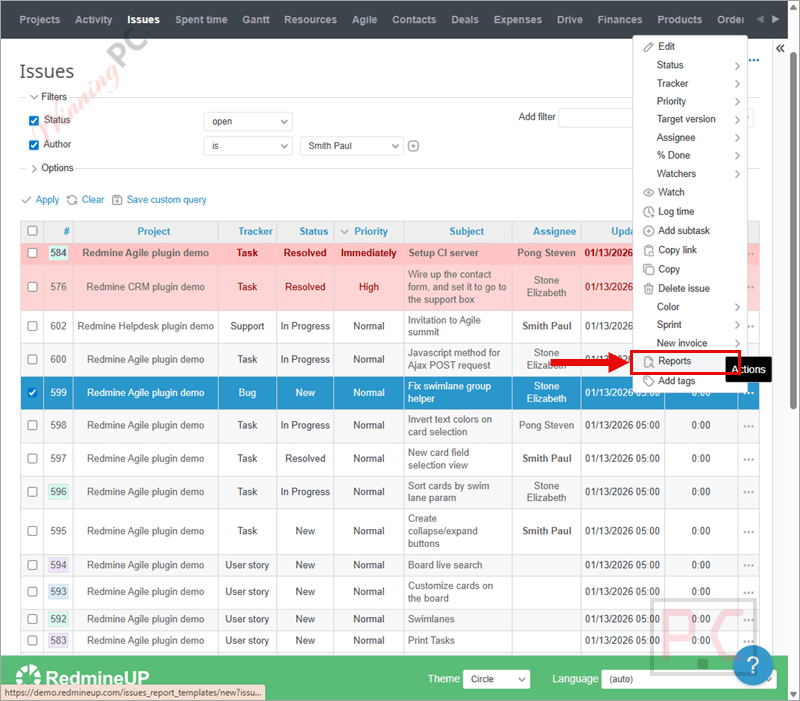Expand the Priority submenu in context menu
The height and width of the screenshot is (701, 800).
pos(690,102)
